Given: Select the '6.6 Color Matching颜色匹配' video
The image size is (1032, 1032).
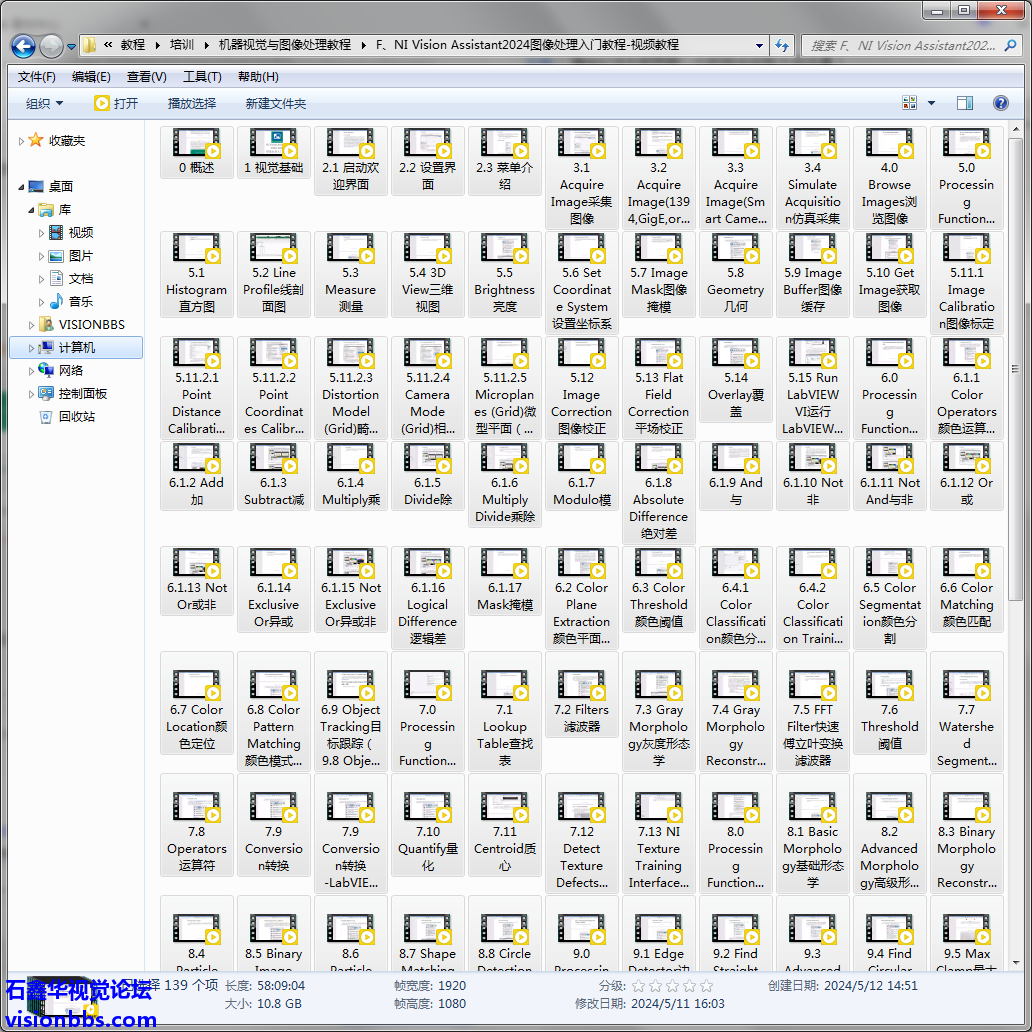Looking at the screenshot, I should point(967,589).
